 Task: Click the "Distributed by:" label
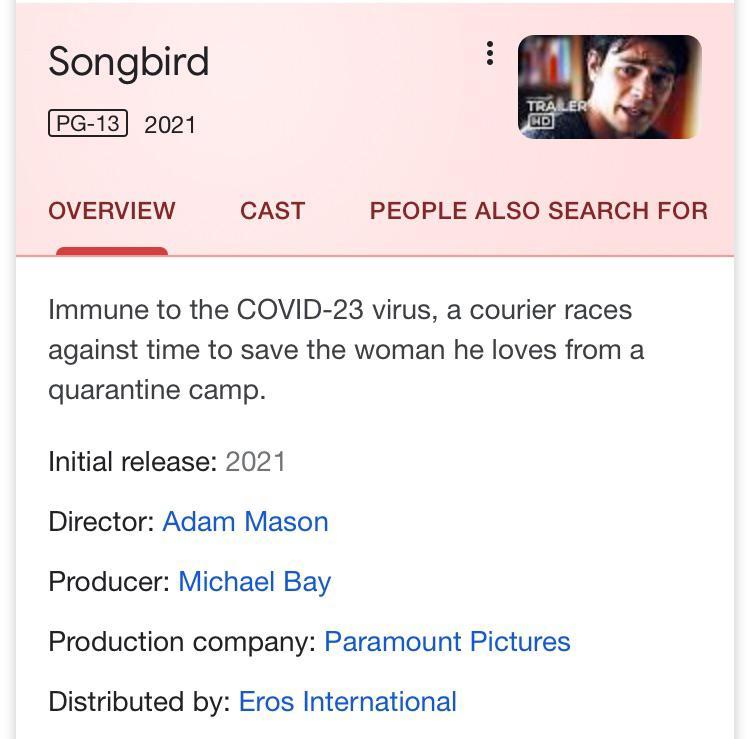tap(139, 701)
